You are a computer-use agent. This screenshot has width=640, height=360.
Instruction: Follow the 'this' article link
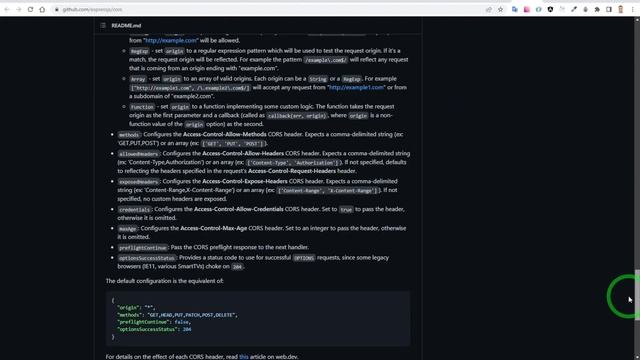tap(244, 357)
